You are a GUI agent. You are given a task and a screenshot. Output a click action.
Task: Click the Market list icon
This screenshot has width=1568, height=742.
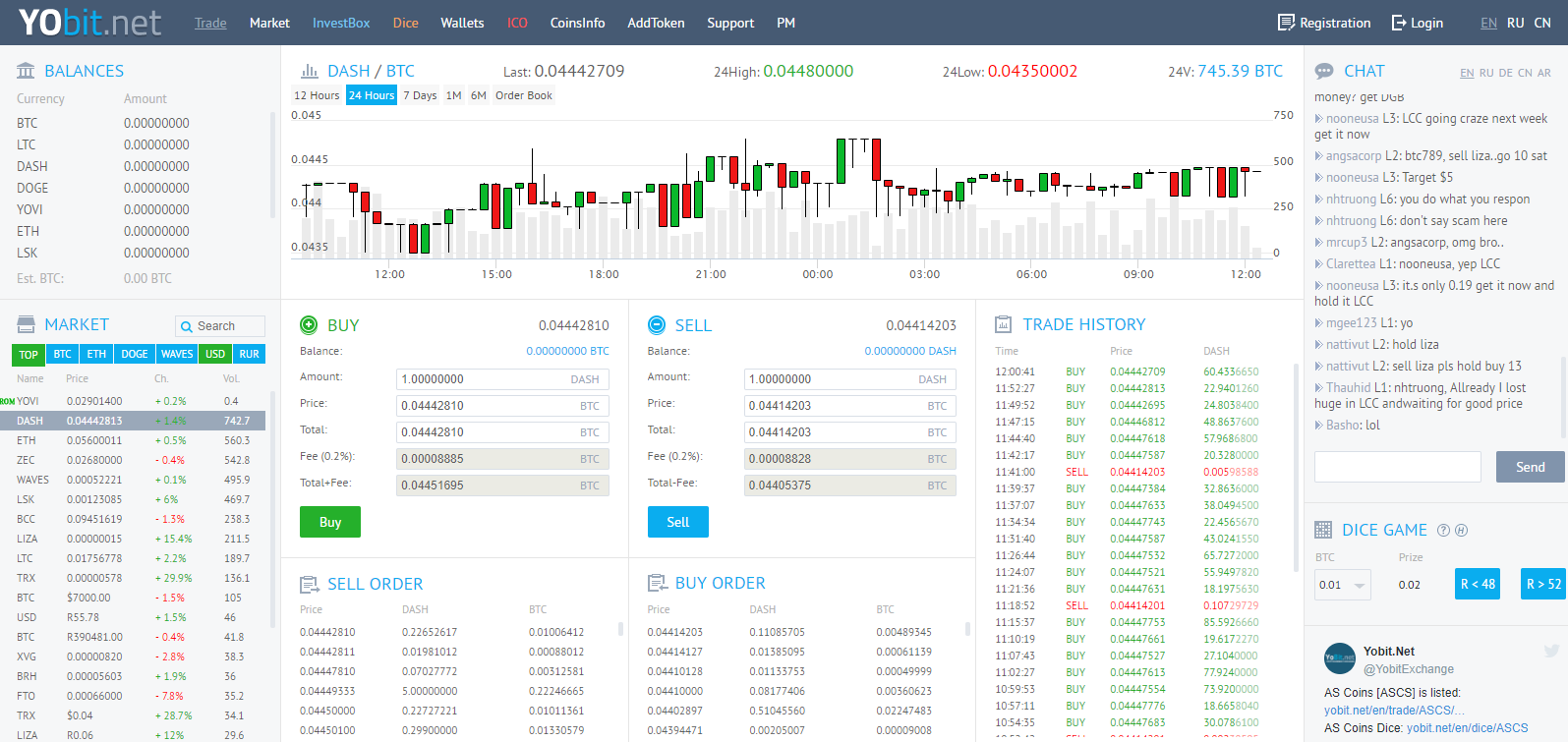pyautogui.click(x=26, y=324)
